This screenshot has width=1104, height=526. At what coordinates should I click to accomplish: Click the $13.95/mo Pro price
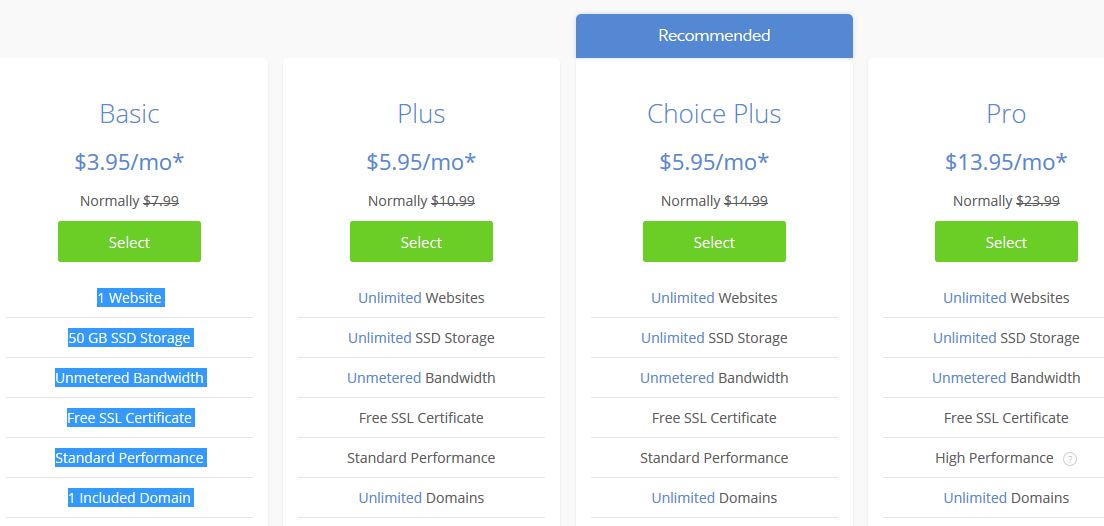1006,162
